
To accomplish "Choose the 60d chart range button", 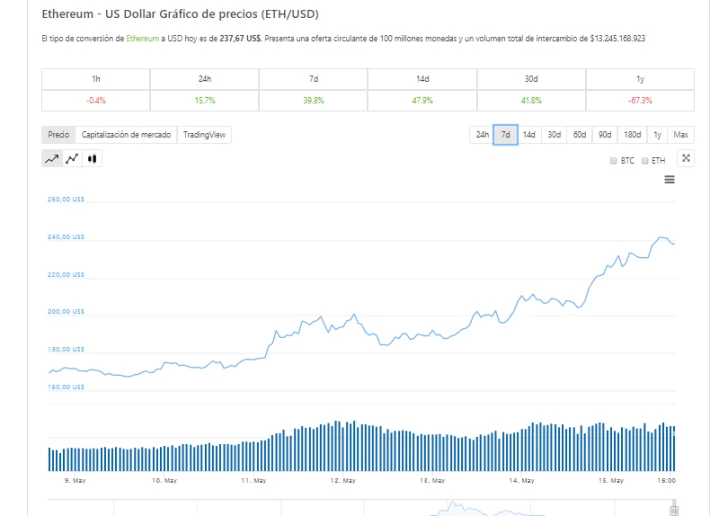I will tap(579, 135).
